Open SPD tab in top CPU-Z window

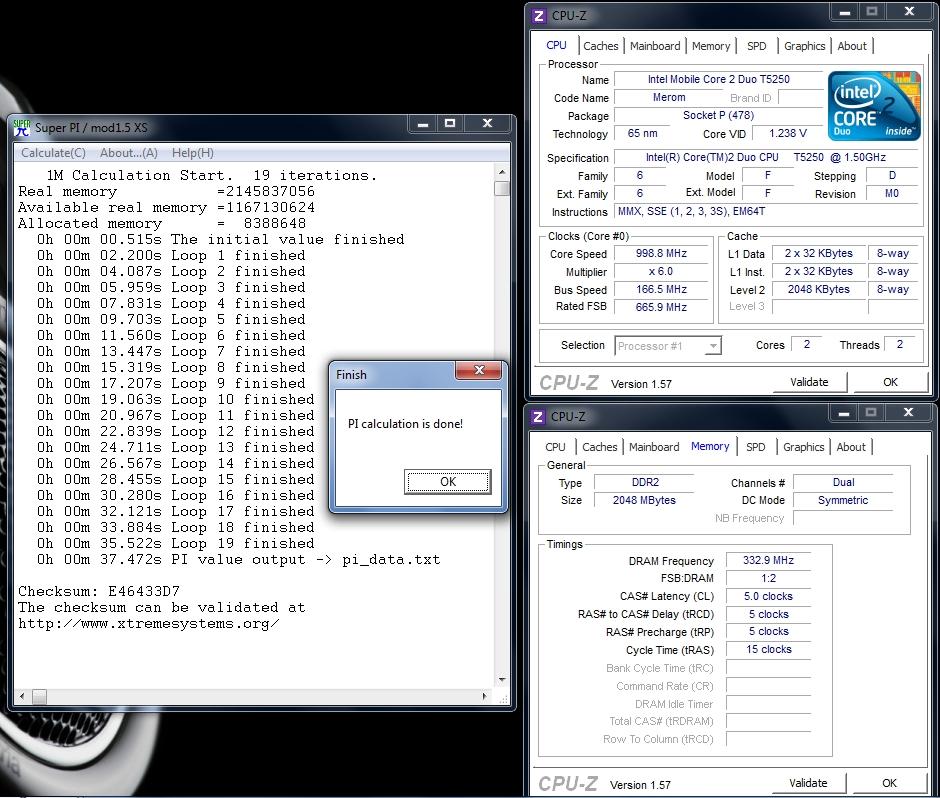[757, 46]
